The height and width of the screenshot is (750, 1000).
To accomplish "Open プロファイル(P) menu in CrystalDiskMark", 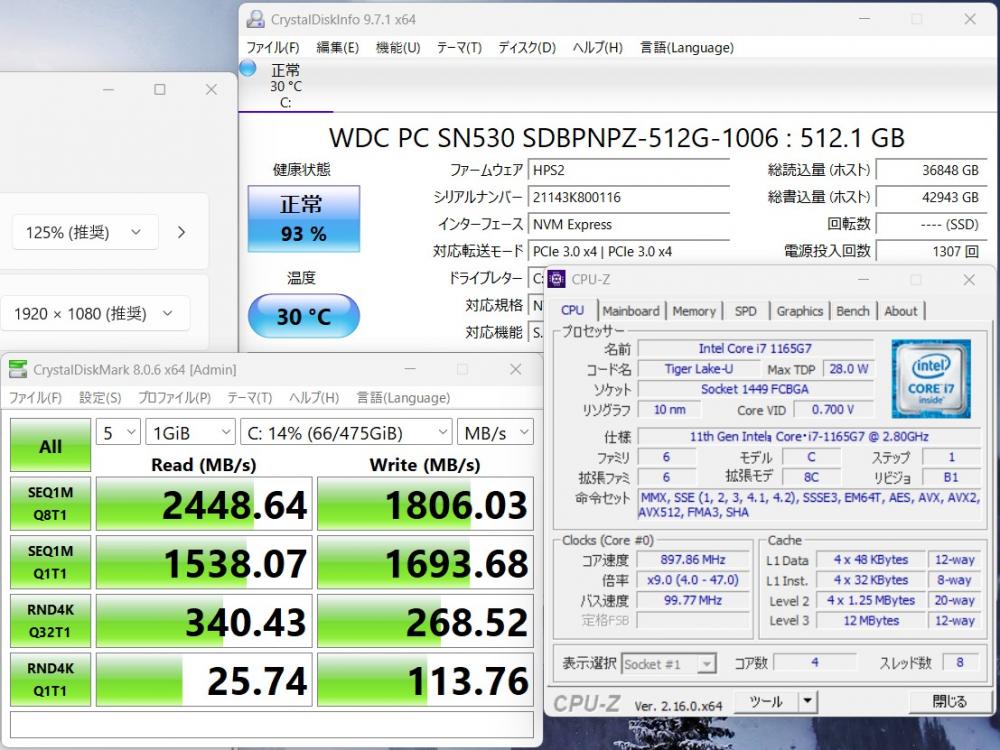I will pyautogui.click(x=175, y=397).
